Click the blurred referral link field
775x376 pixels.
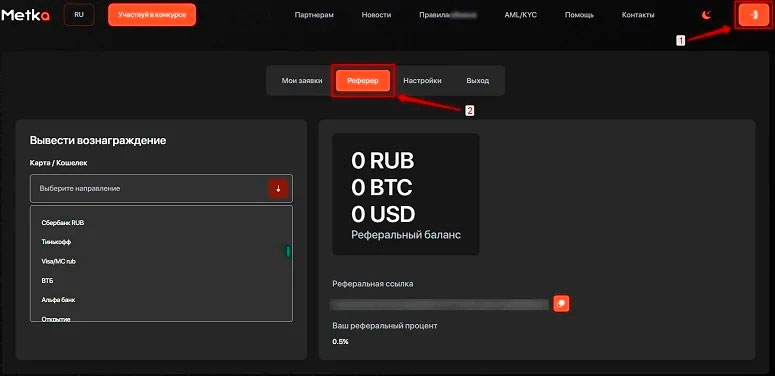(439, 304)
